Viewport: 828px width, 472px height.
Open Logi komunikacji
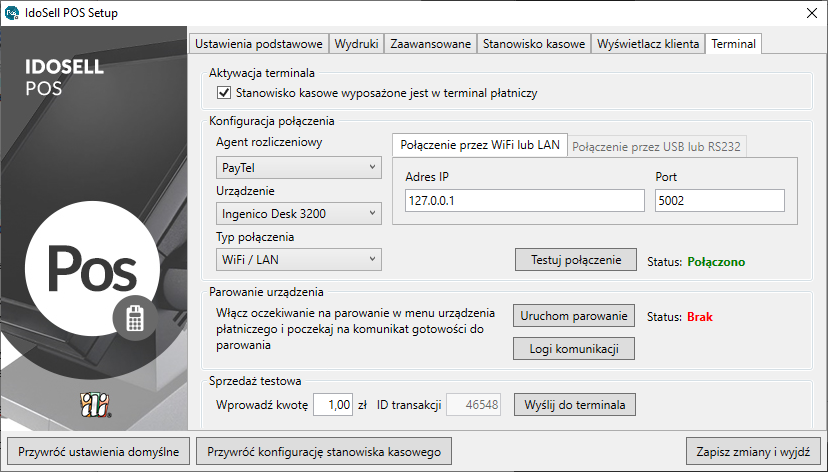coord(574,348)
